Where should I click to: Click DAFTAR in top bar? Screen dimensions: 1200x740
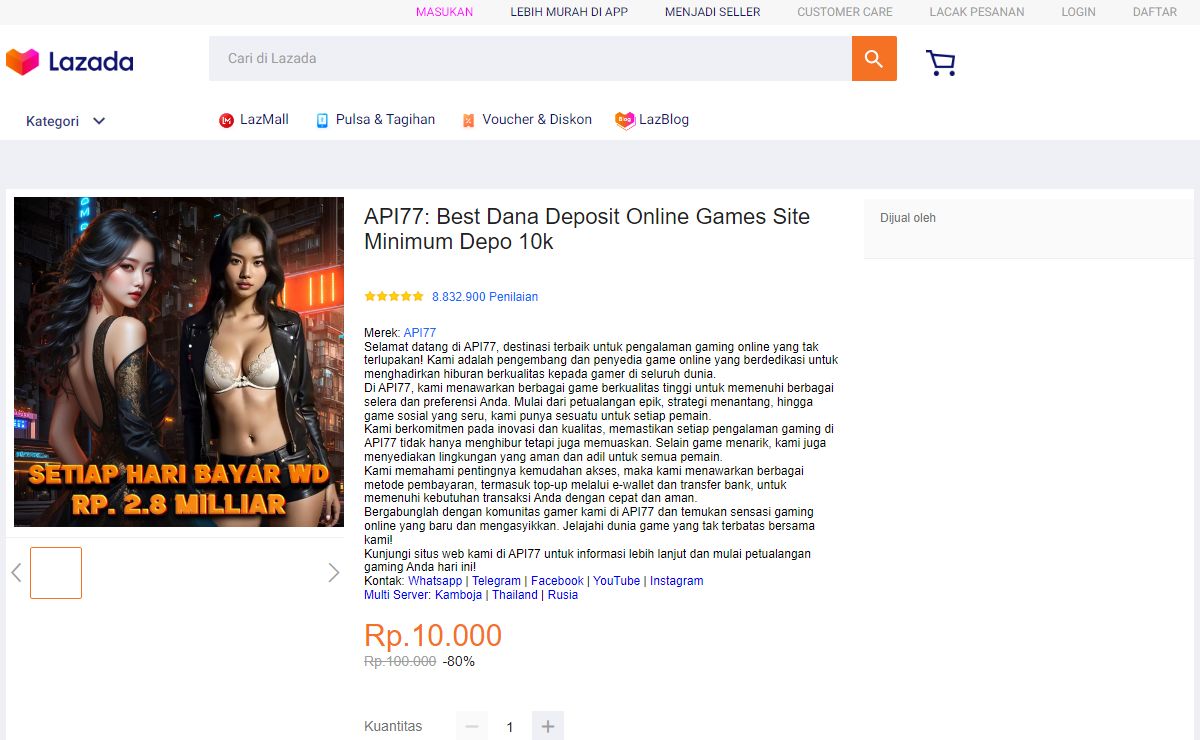[1155, 12]
